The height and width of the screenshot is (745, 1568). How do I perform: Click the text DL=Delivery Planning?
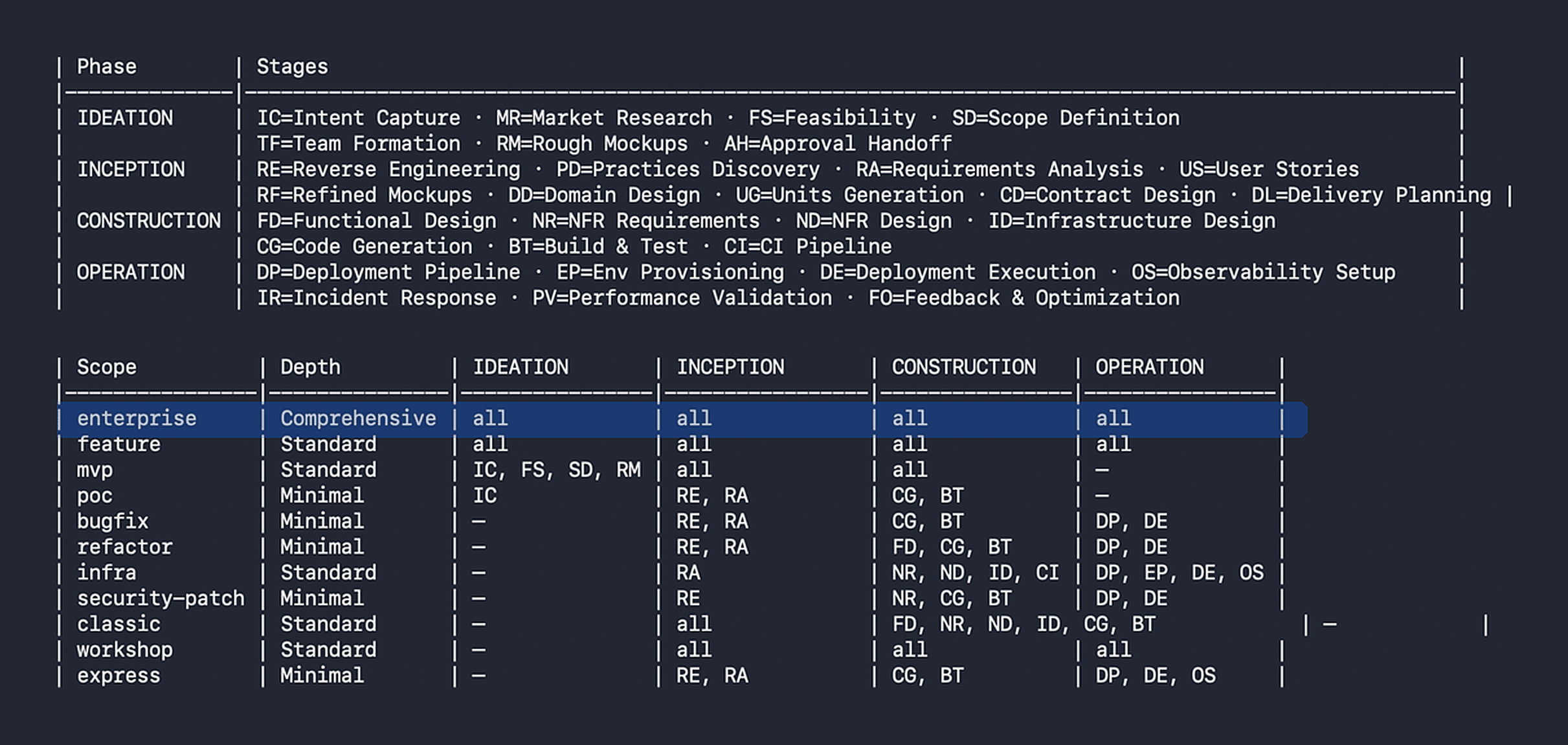click(x=1371, y=196)
